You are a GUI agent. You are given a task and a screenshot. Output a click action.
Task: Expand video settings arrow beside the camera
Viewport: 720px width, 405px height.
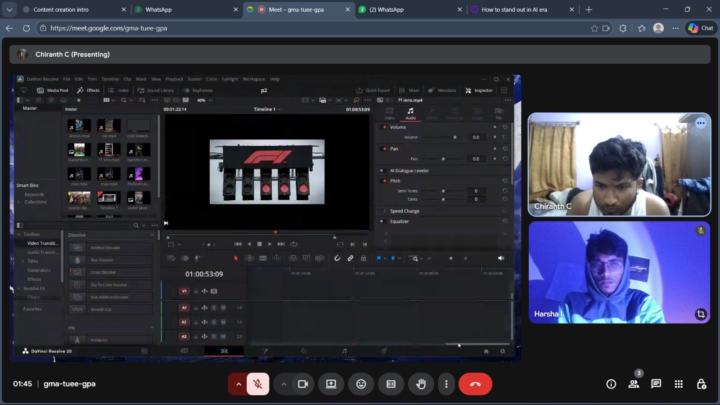point(283,384)
